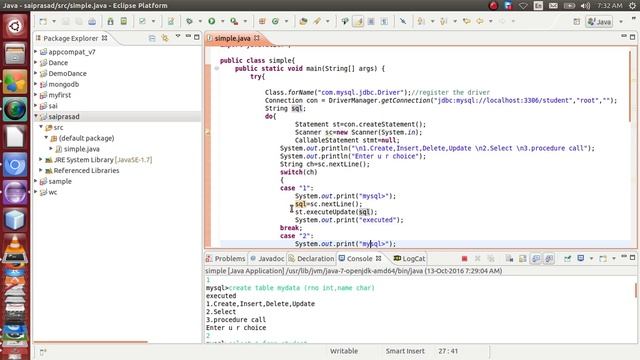The width and height of the screenshot is (640, 360).
Task: Select the wc project
Action: 53,192
